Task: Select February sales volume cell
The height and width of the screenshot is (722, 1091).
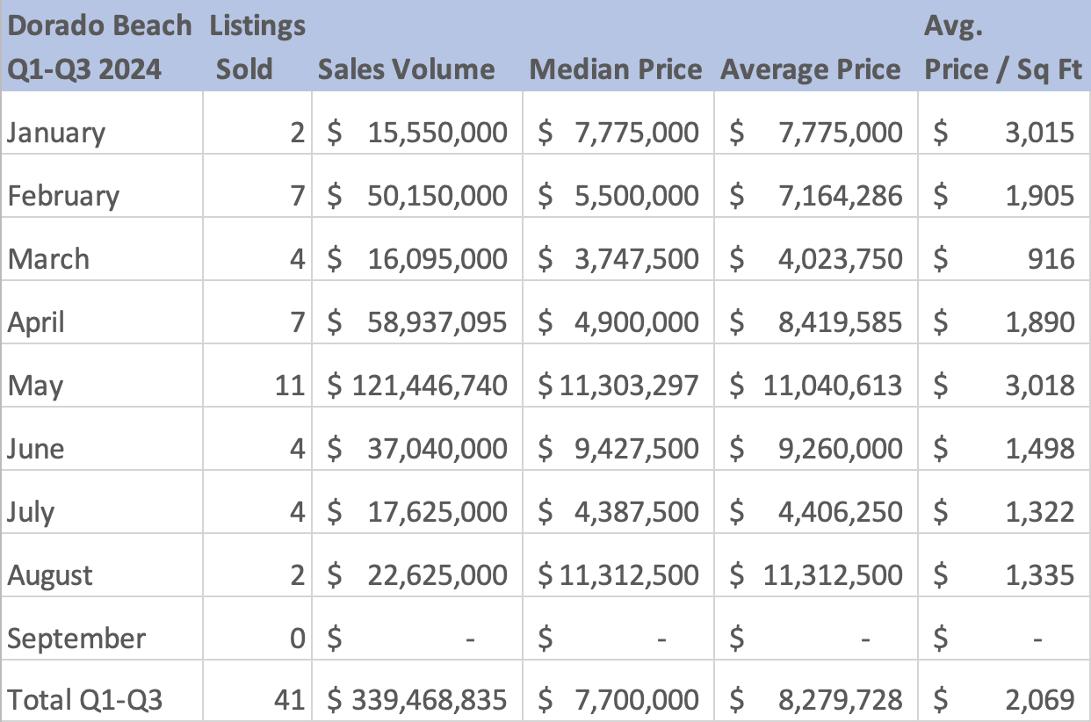Action: (417, 196)
